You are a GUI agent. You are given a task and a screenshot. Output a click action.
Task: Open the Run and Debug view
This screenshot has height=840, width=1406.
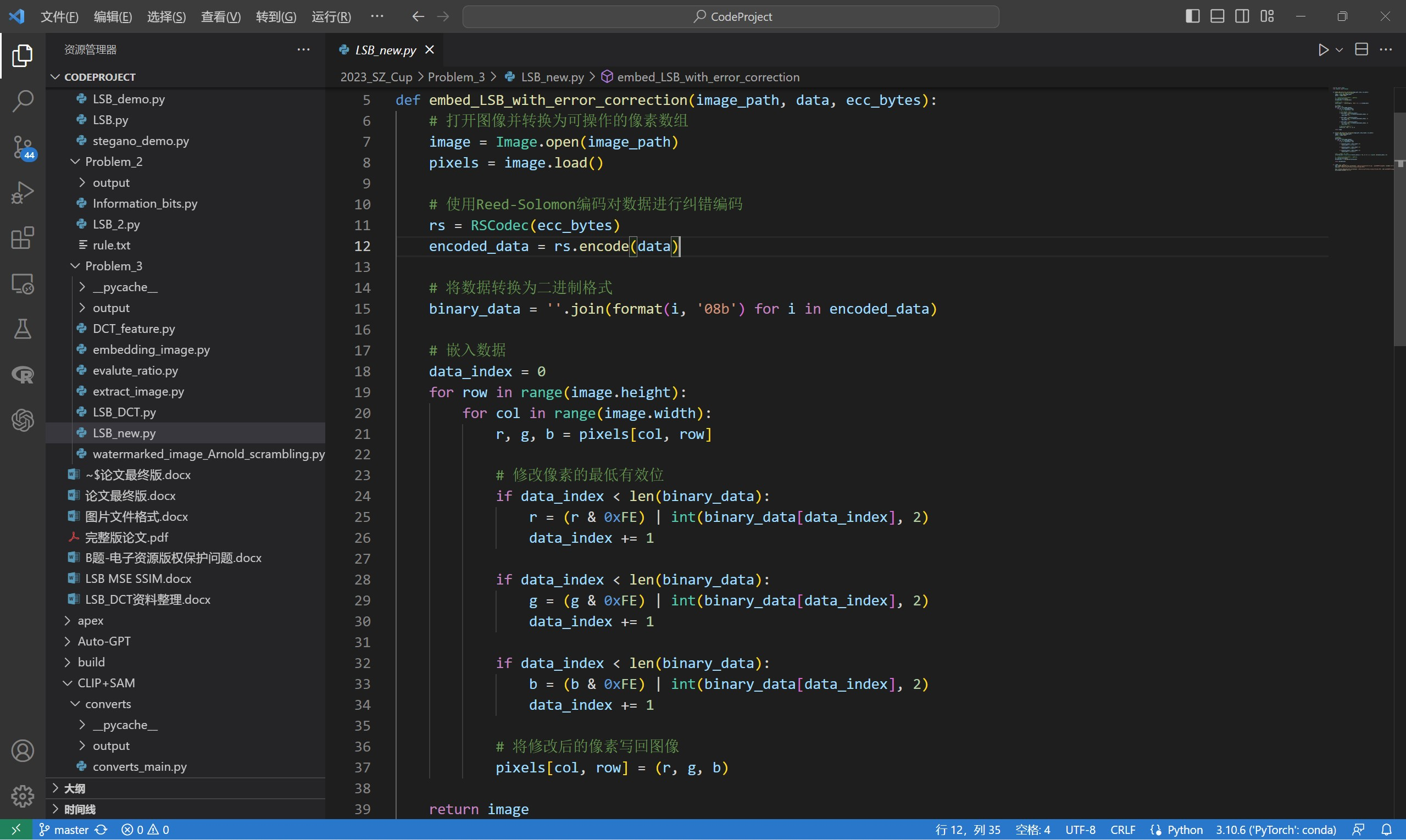tap(23, 192)
